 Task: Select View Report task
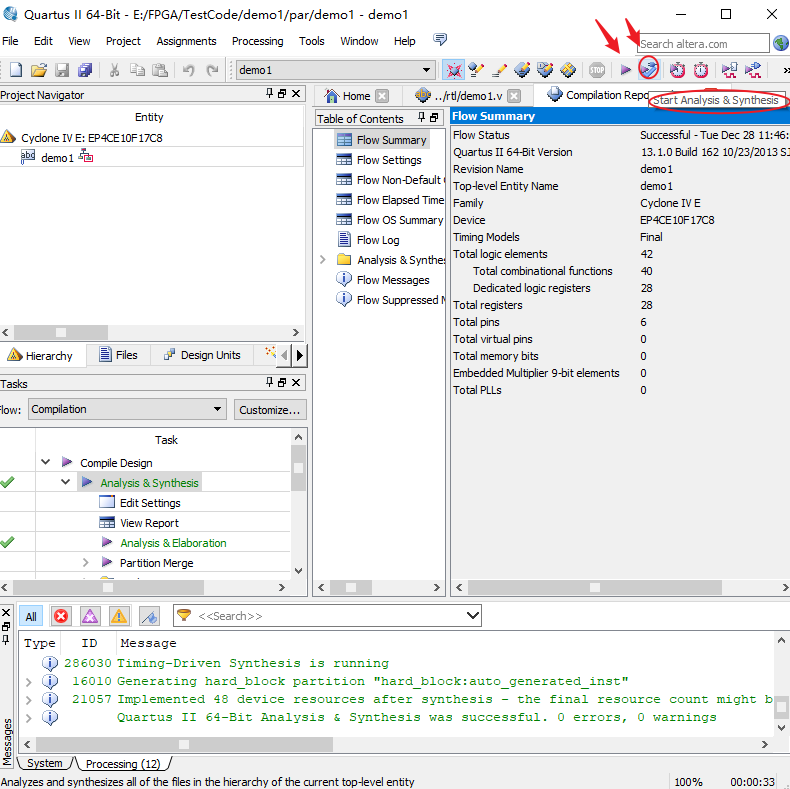pos(139,523)
